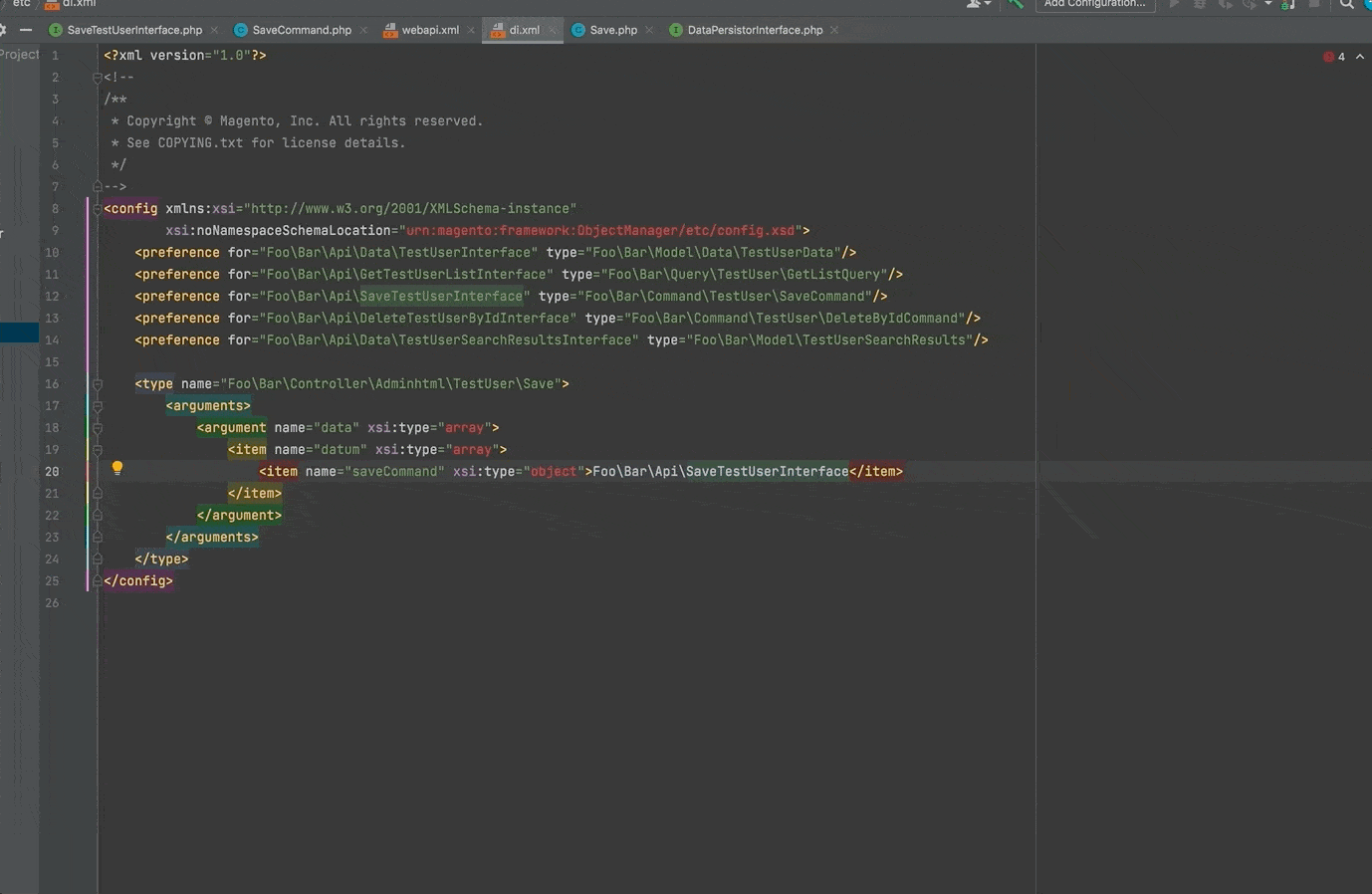The height and width of the screenshot is (894, 1372).
Task: Click the listen for debug connections icon
Action: pos(1287,4)
